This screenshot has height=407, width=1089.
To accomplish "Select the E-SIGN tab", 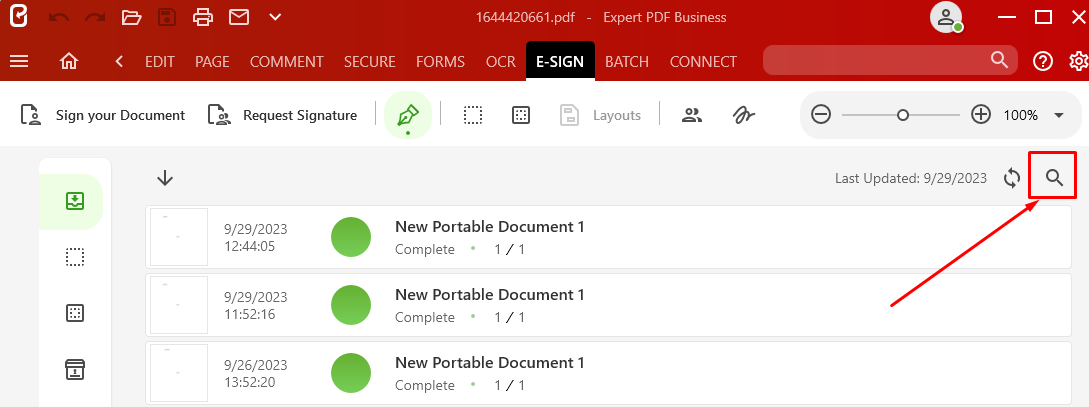I will [x=560, y=61].
